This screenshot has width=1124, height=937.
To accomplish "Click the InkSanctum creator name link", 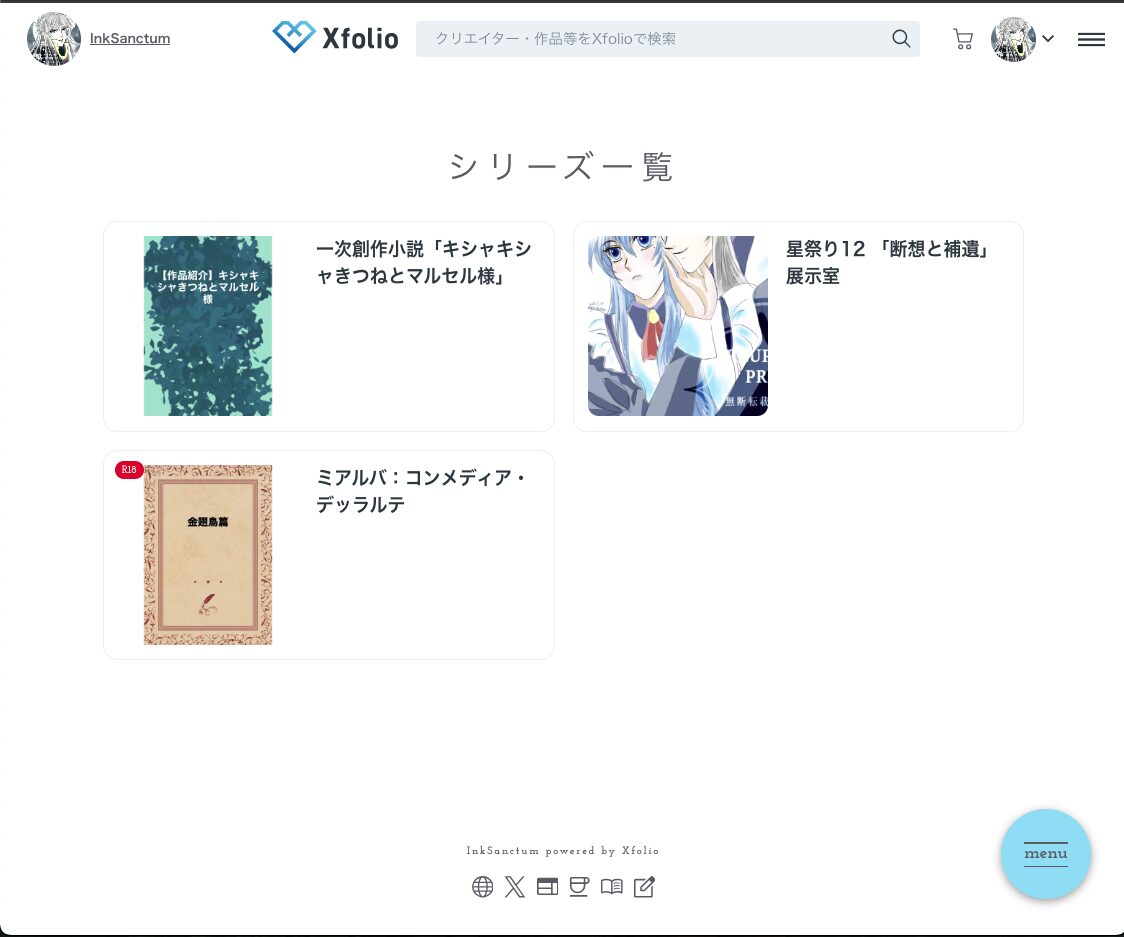I will tap(130, 39).
